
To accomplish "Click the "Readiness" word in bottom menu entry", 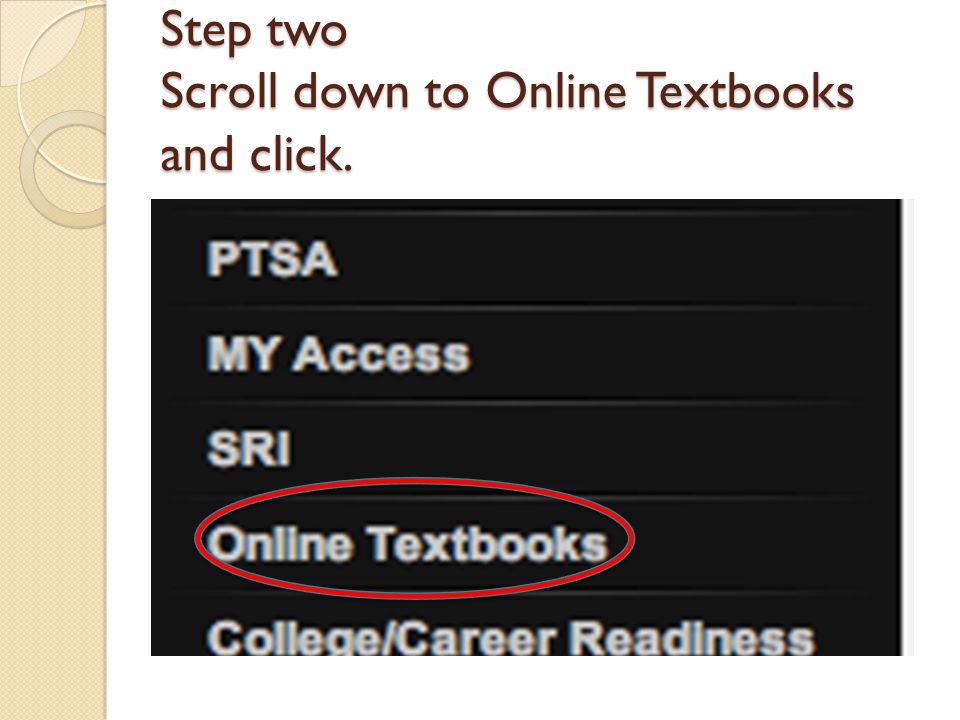I will click(692, 637).
